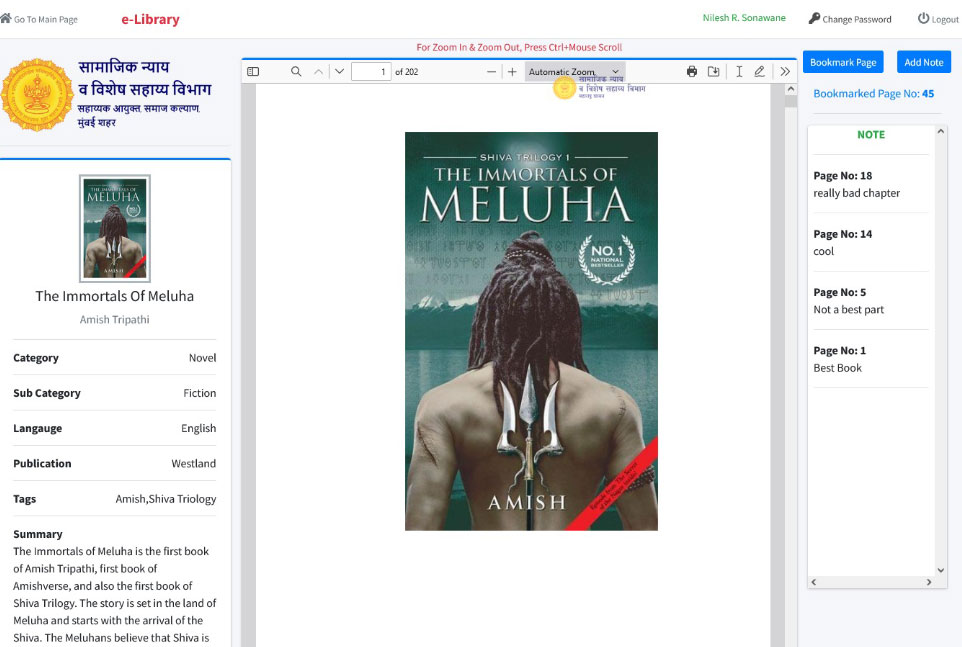Click the Logout link

pyautogui.click(x=945, y=20)
